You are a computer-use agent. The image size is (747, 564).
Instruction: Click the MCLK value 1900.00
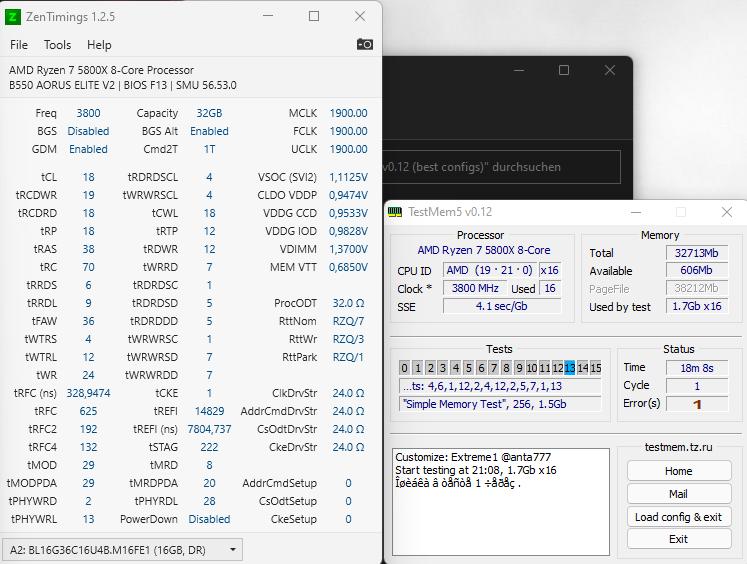pyautogui.click(x=348, y=113)
